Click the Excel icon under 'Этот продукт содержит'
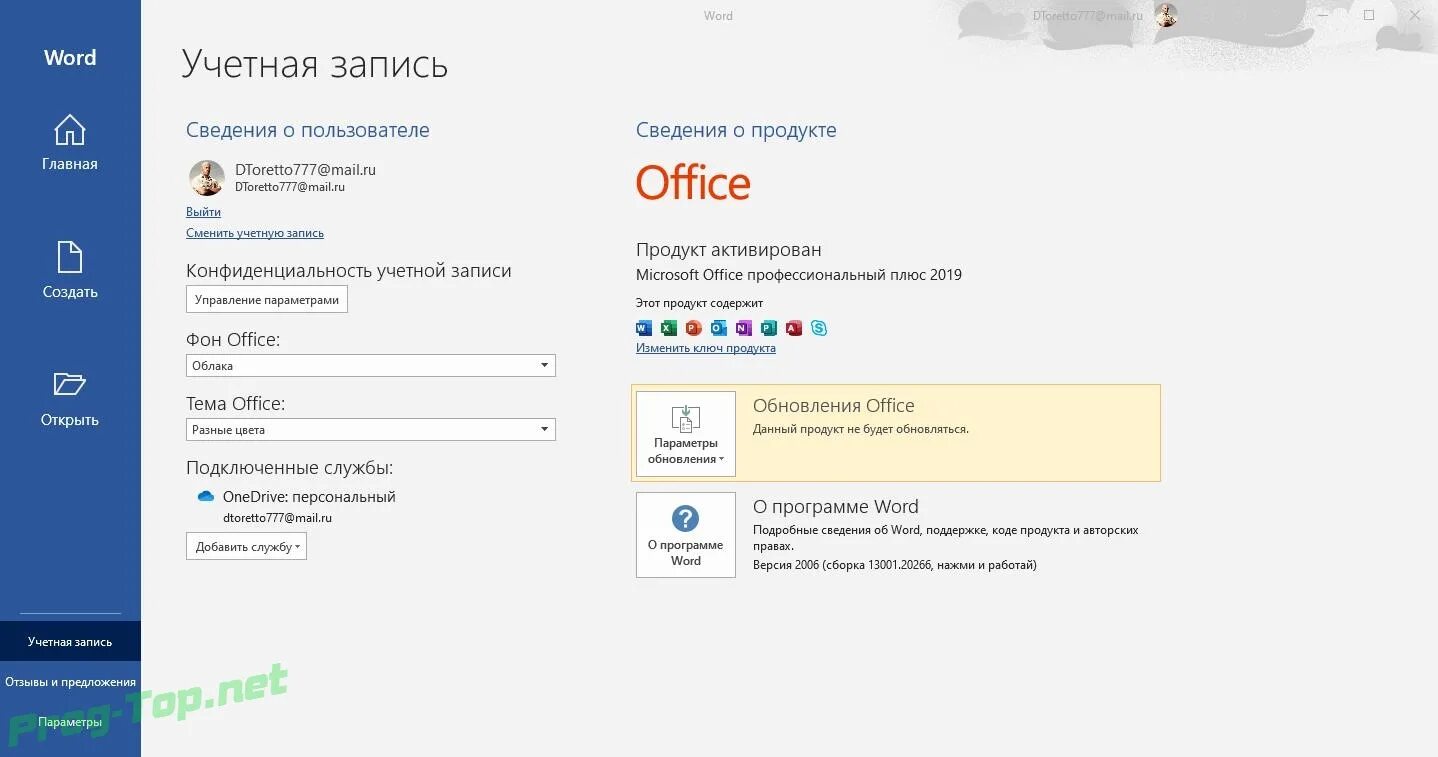 click(668, 328)
